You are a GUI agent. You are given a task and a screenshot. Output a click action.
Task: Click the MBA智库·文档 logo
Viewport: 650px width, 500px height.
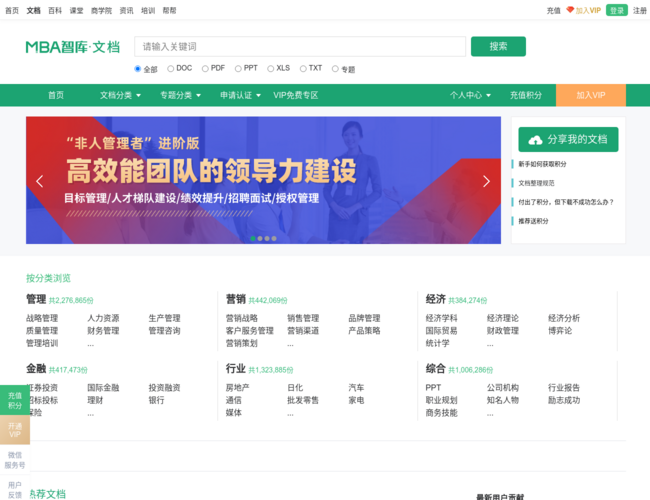(73, 47)
